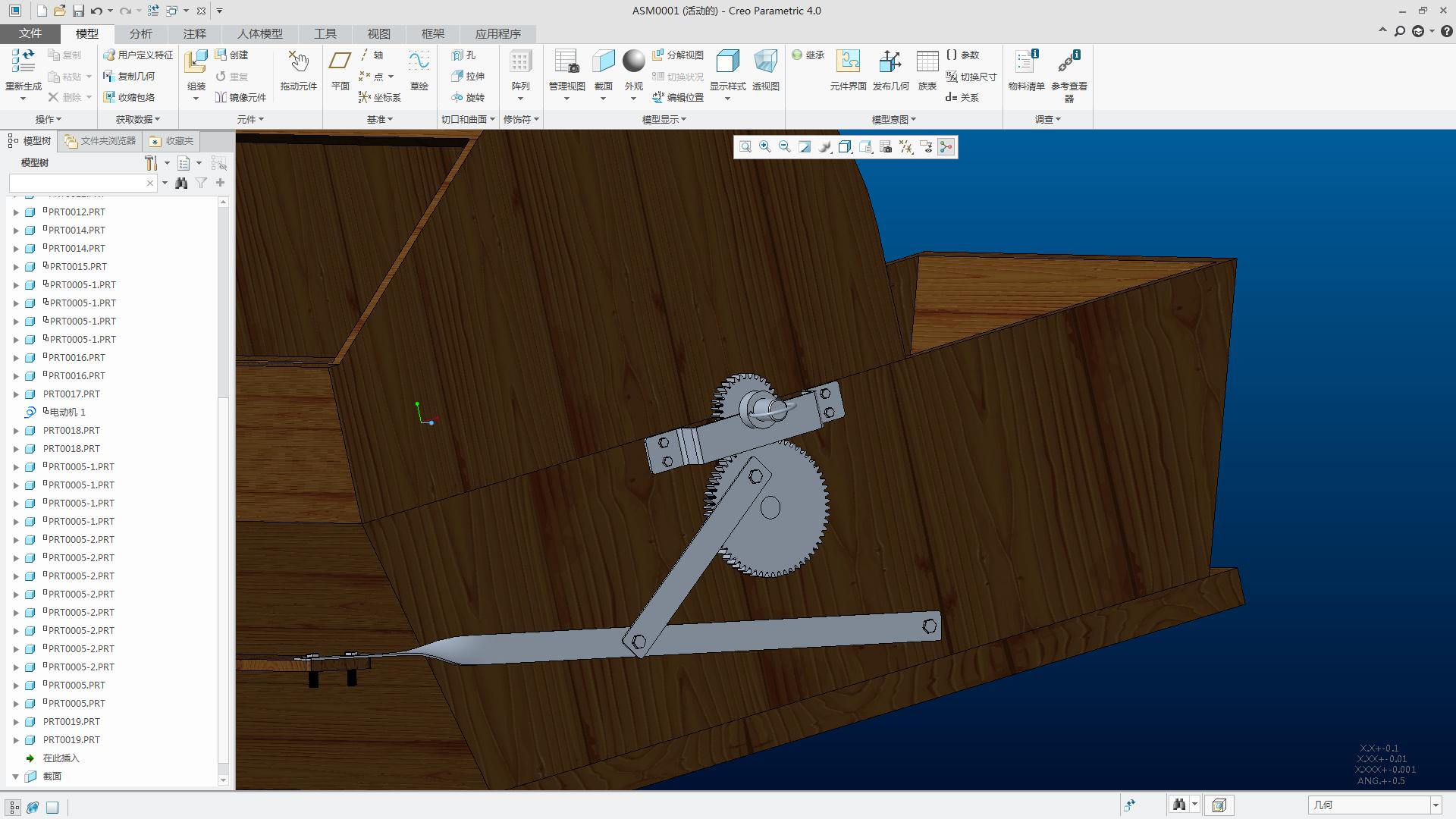
Task: Click the Refit zoom icon in graphics toolbar
Action: tap(745, 147)
